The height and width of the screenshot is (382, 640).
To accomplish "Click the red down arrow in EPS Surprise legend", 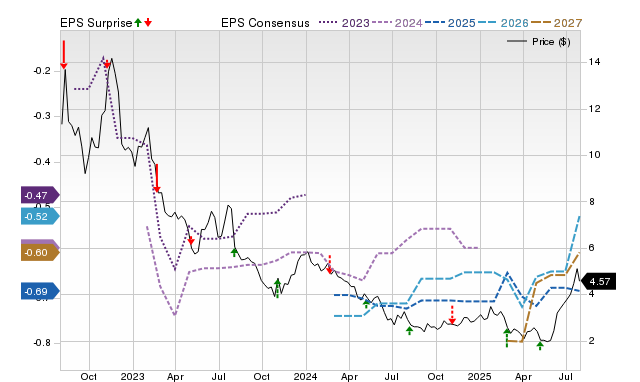I will (148, 23).
